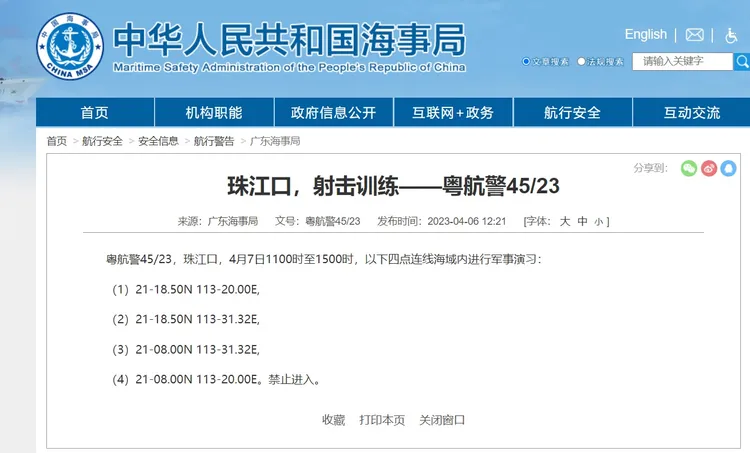750x453 pixels.
Task: Select the 文章搜索 radio option
Action: coord(526,62)
